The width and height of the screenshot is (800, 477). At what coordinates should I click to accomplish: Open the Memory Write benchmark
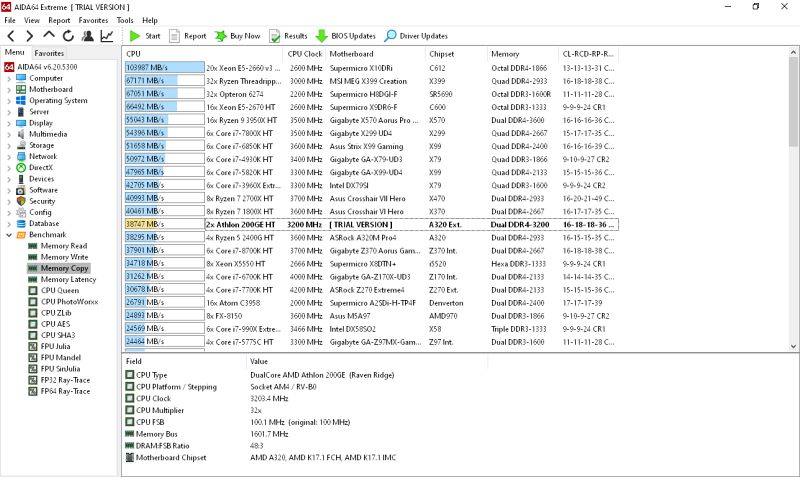click(64, 257)
